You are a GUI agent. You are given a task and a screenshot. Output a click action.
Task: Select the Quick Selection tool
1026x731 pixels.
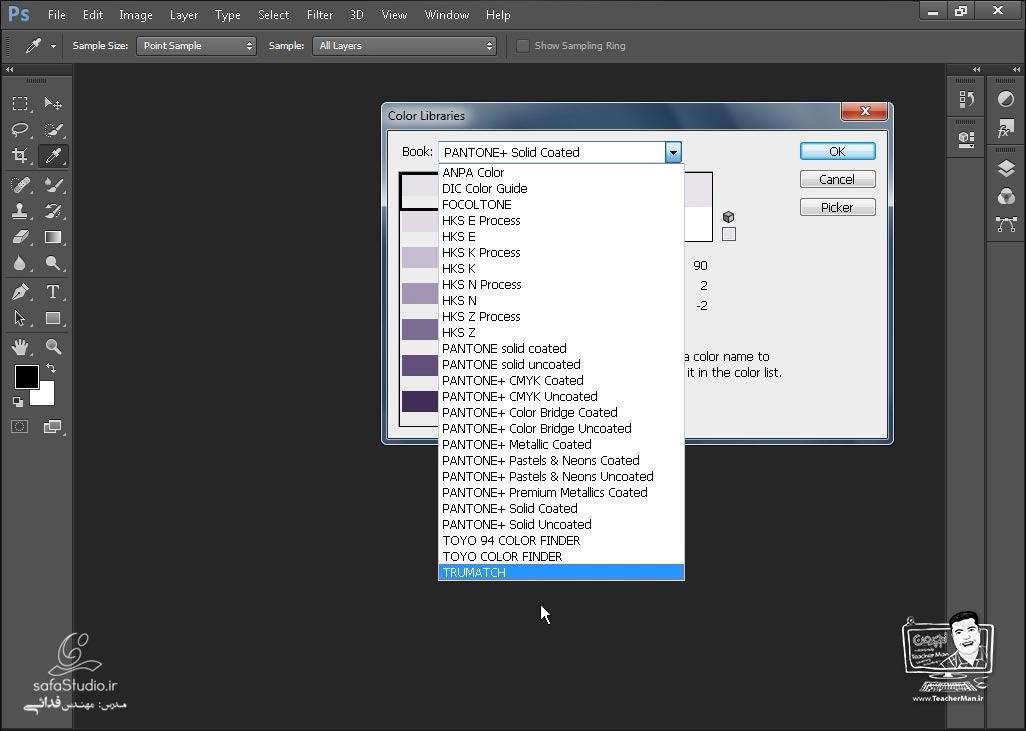[53, 130]
